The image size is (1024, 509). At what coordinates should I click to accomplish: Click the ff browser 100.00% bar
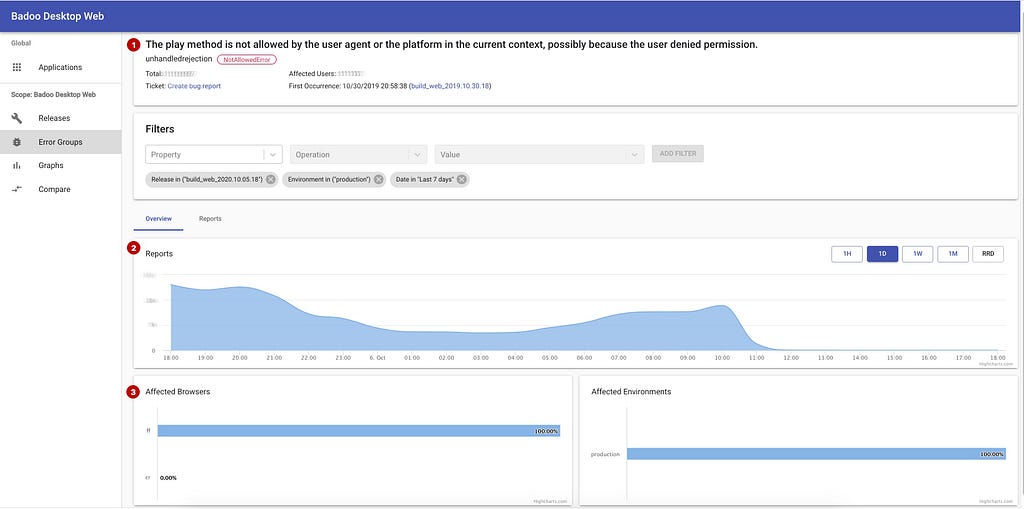[x=359, y=431]
